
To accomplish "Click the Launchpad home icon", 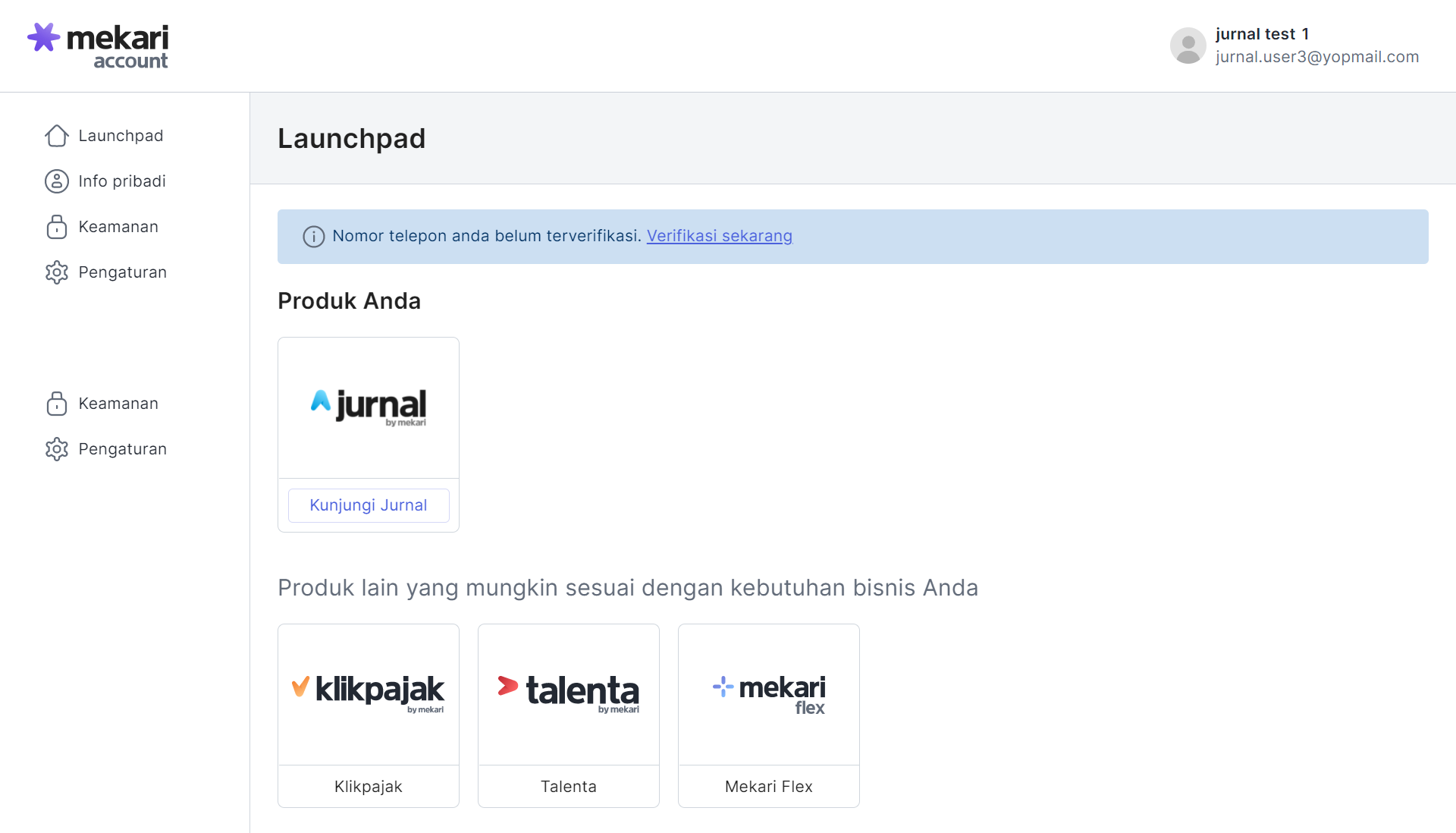I will [57, 136].
